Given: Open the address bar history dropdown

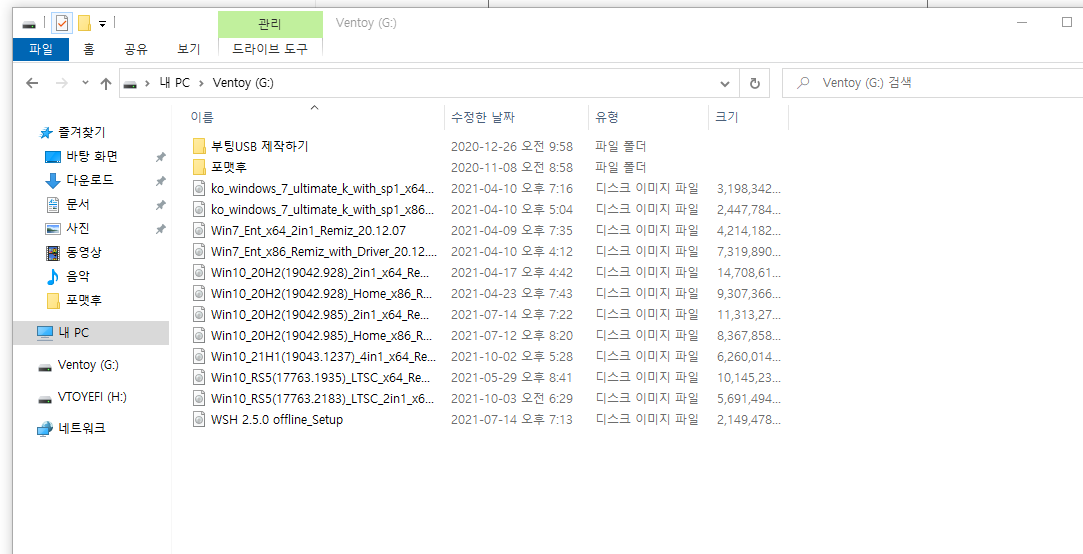Looking at the screenshot, I should click(725, 84).
